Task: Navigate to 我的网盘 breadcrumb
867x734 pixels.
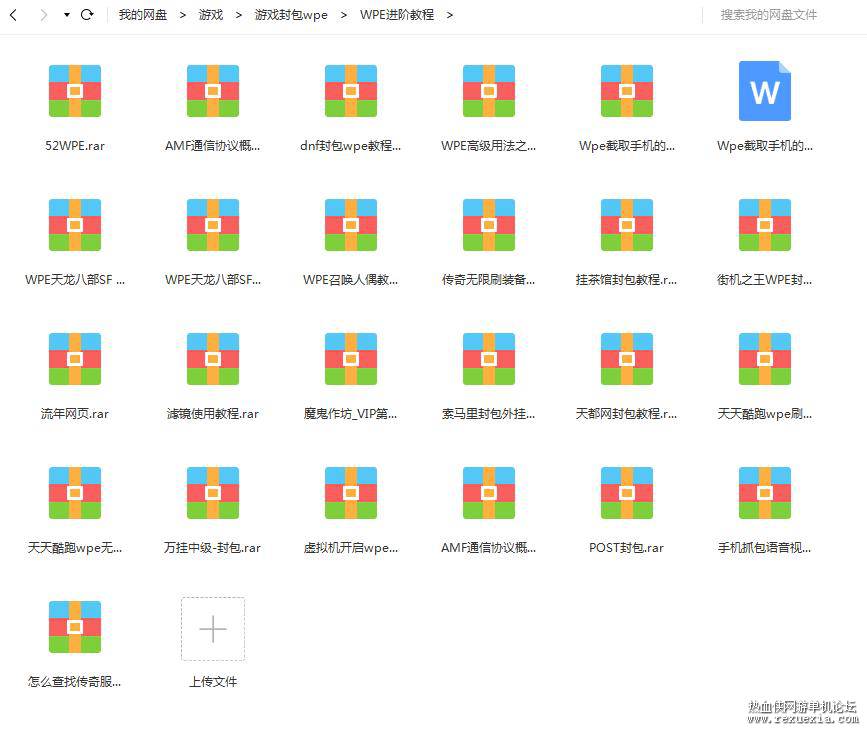Action: [x=143, y=15]
